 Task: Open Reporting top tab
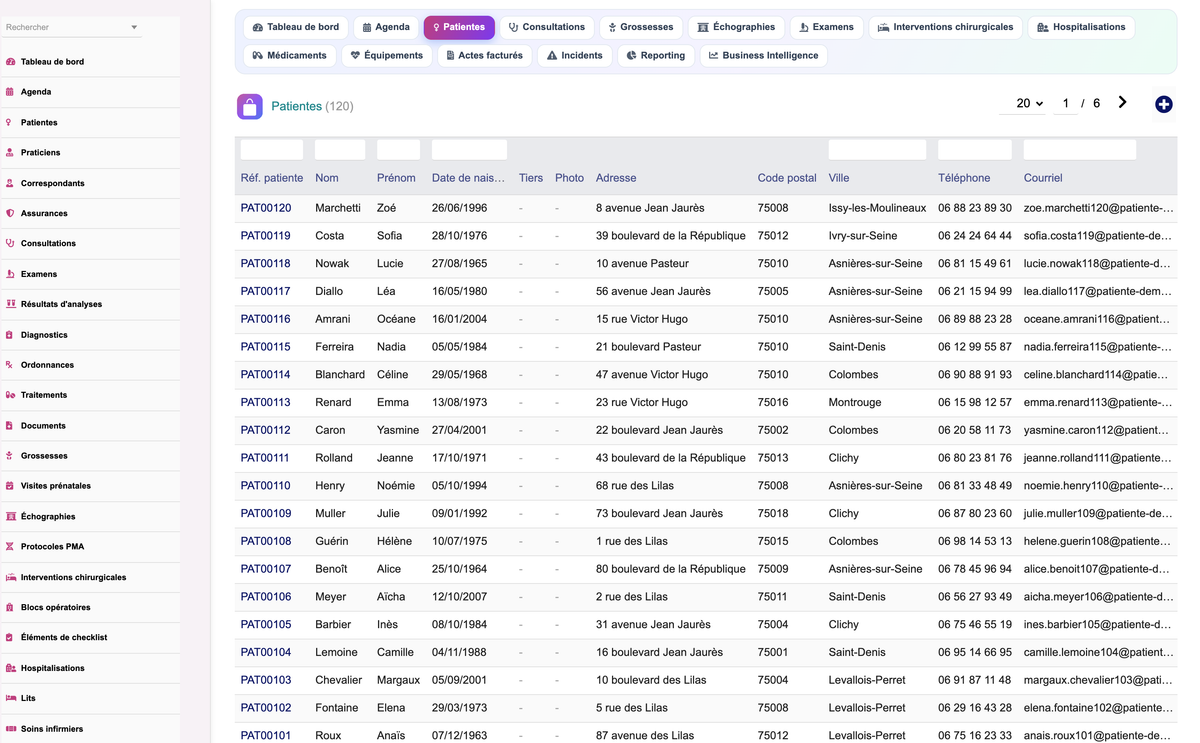pos(656,55)
